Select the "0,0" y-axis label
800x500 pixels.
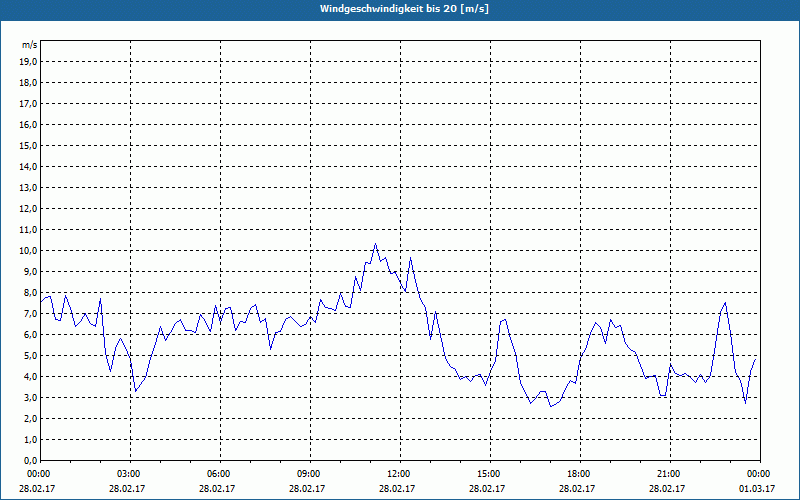[30, 461]
